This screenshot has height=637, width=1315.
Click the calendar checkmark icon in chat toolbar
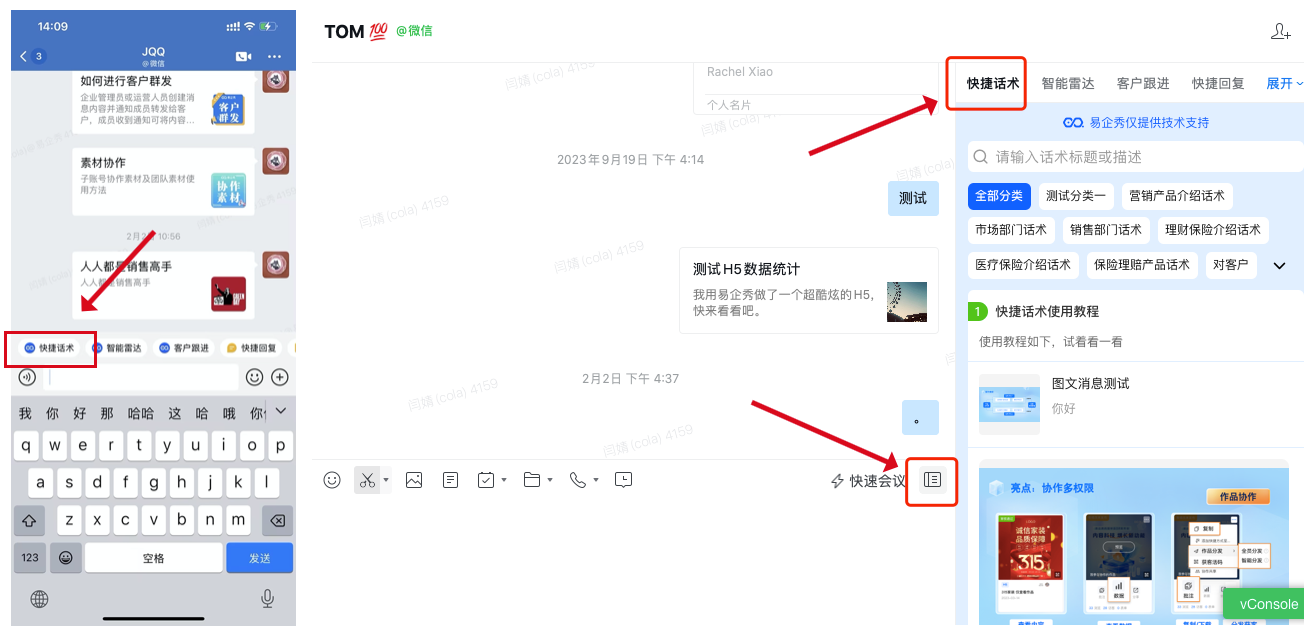point(486,480)
